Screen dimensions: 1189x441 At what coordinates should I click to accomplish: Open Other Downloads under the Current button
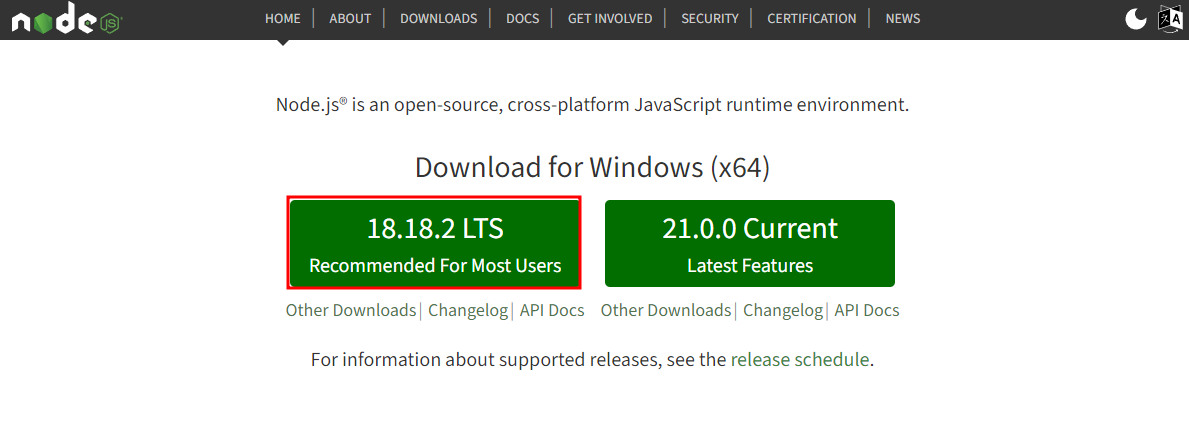pyautogui.click(x=666, y=311)
